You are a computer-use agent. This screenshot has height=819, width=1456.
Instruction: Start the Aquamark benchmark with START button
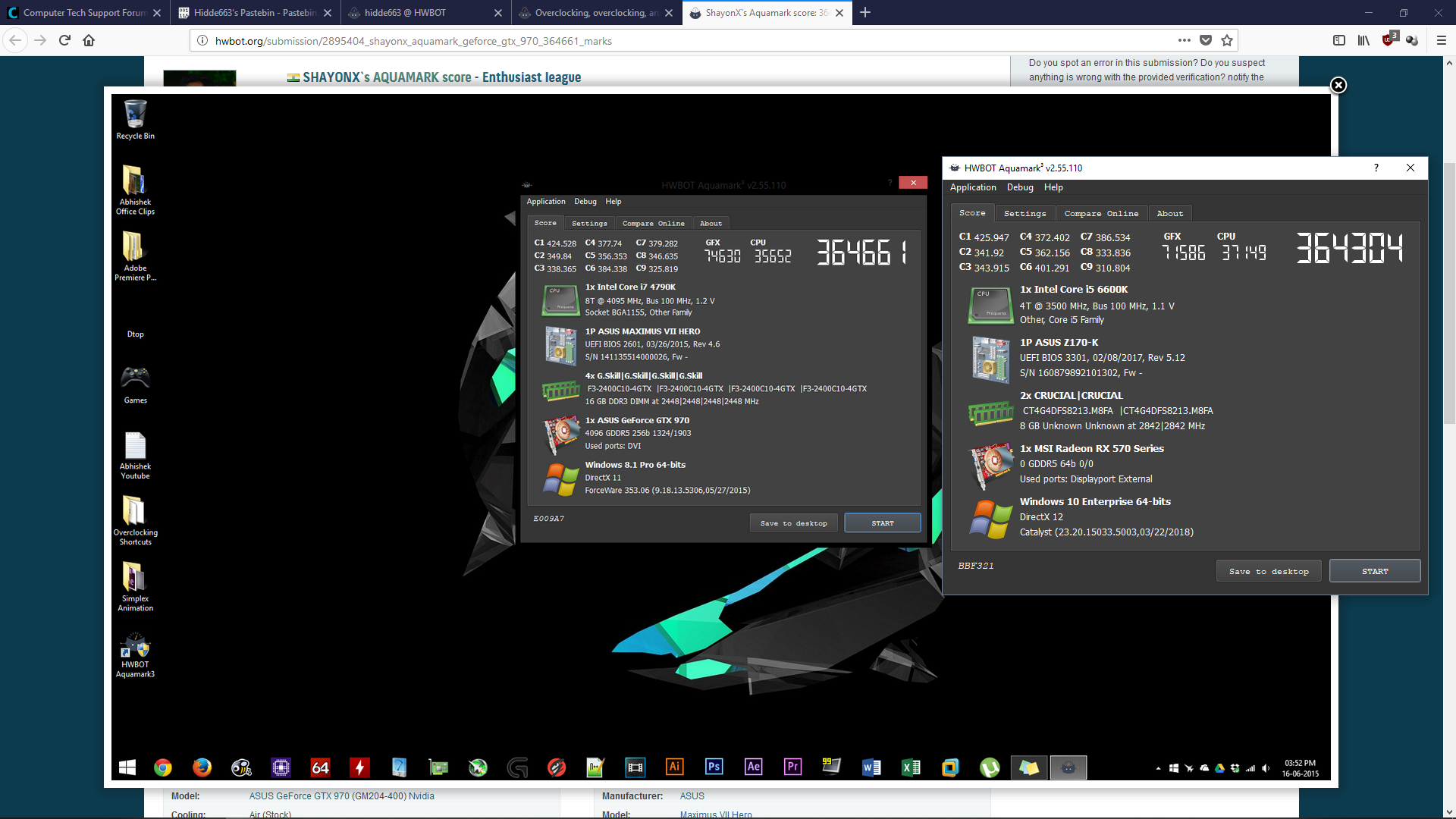pos(1375,571)
